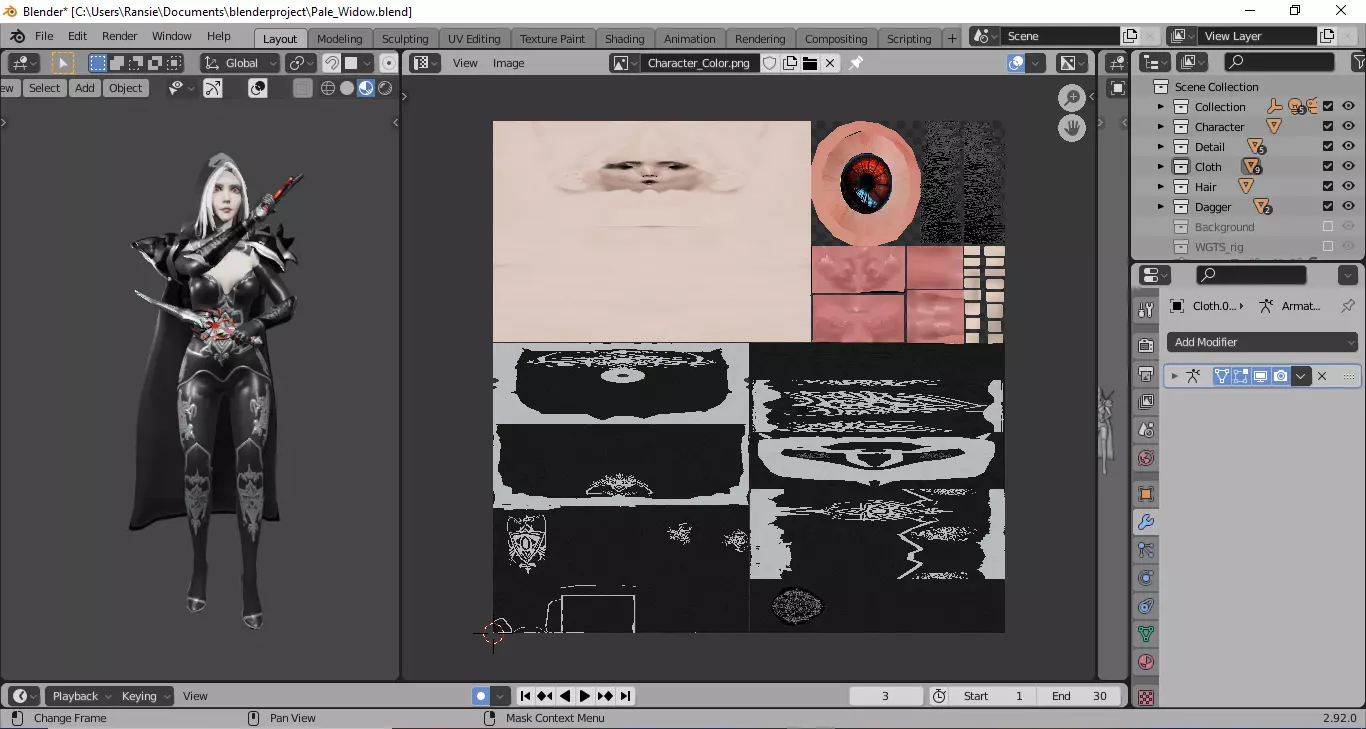This screenshot has width=1366, height=729.
Task: Open Render properties tab
Action: pyautogui.click(x=1146, y=346)
